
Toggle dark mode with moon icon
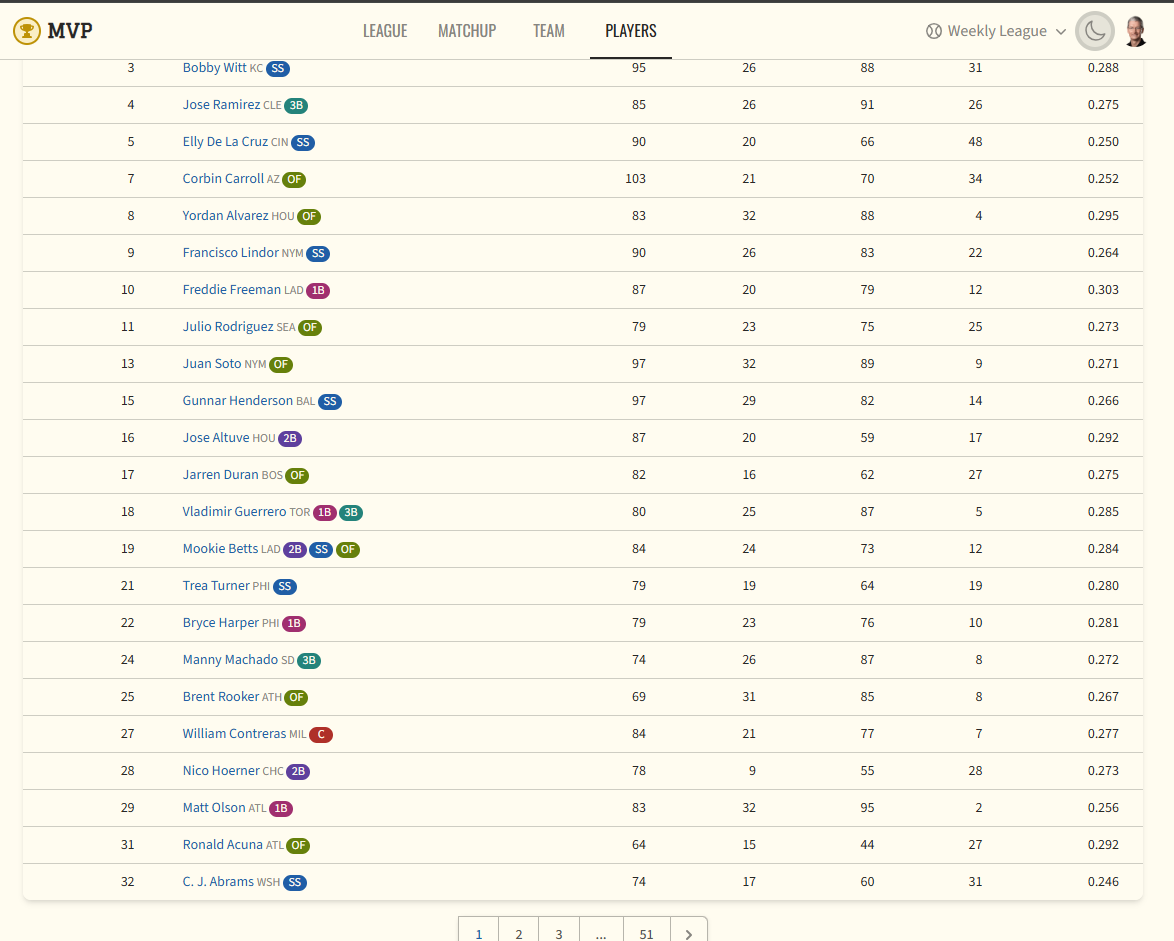[x=1095, y=31]
